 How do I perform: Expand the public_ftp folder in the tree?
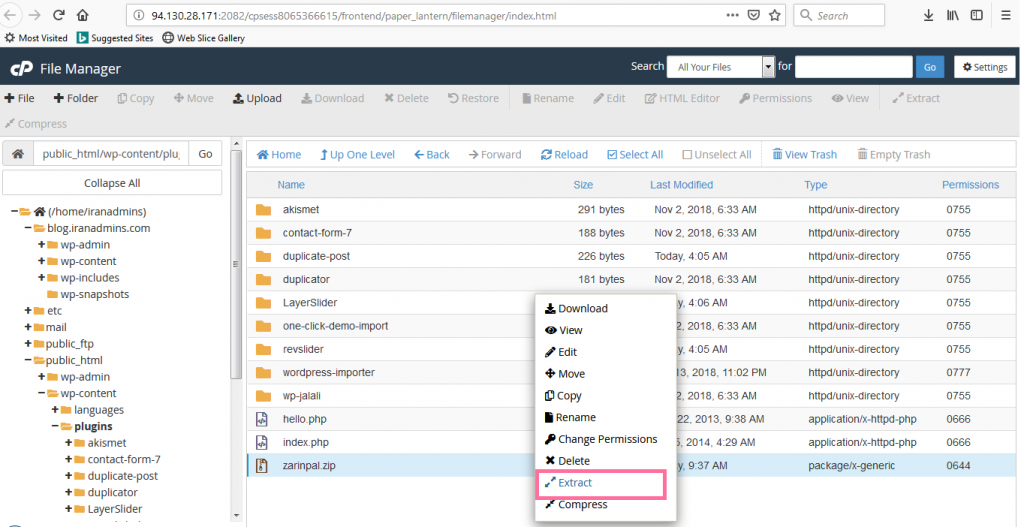(28, 343)
